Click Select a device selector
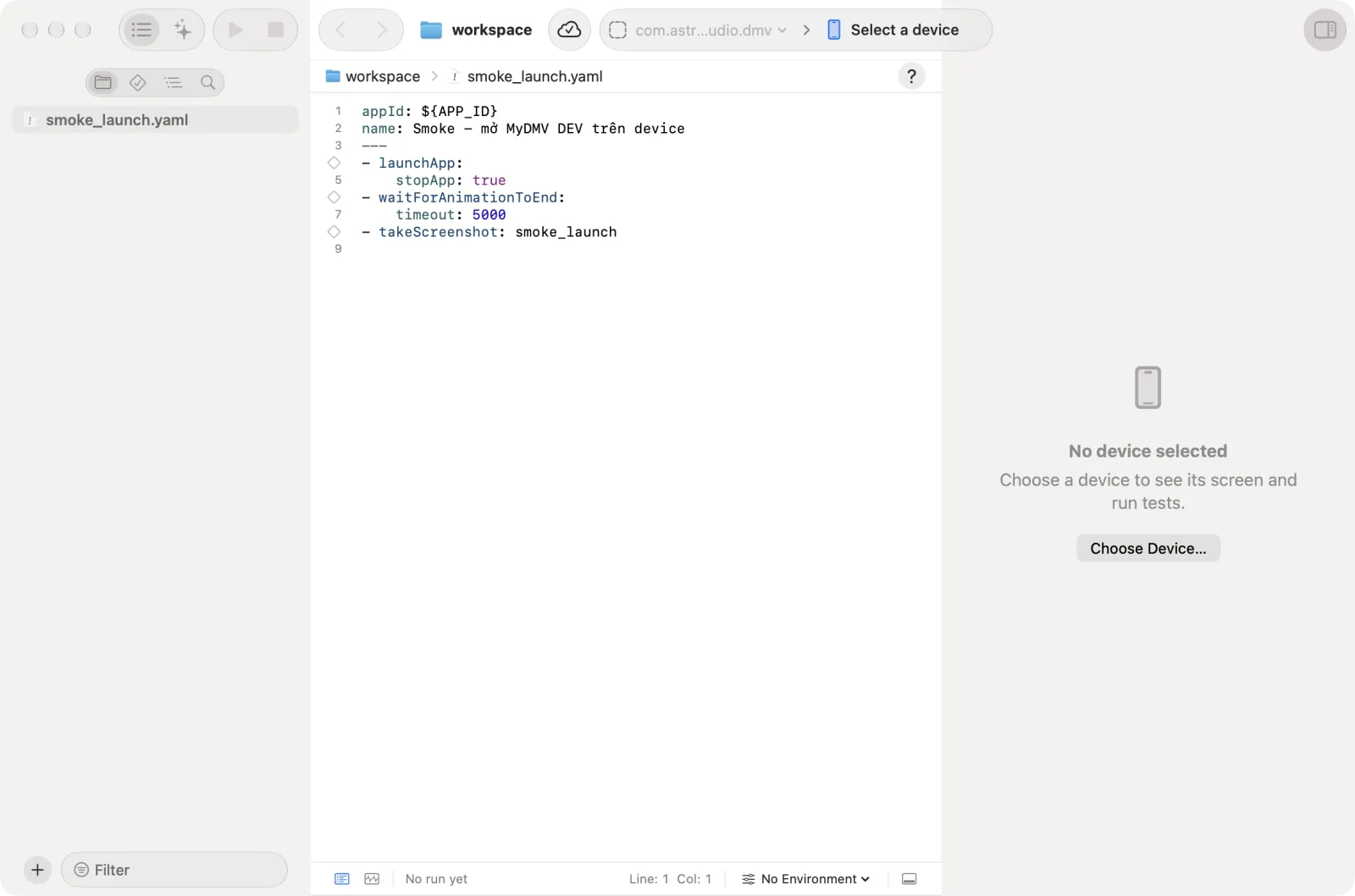 (x=894, y=30)
